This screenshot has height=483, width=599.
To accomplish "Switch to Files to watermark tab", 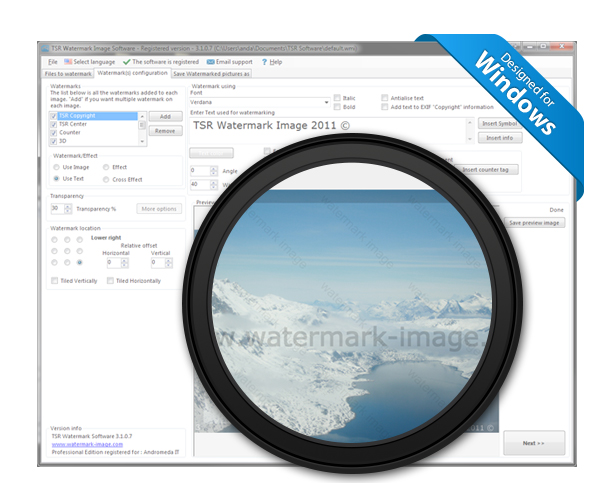I will tap(68, 74).
